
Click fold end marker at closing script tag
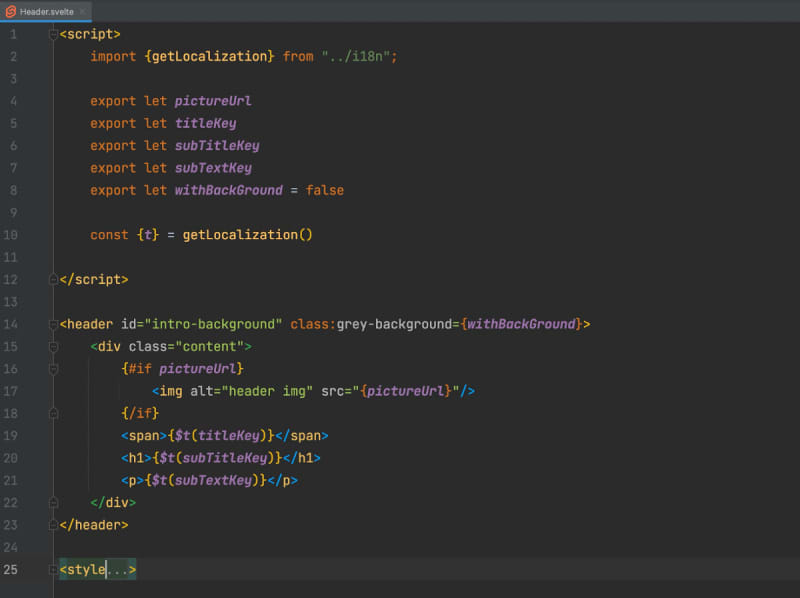(x=53, y=279)
